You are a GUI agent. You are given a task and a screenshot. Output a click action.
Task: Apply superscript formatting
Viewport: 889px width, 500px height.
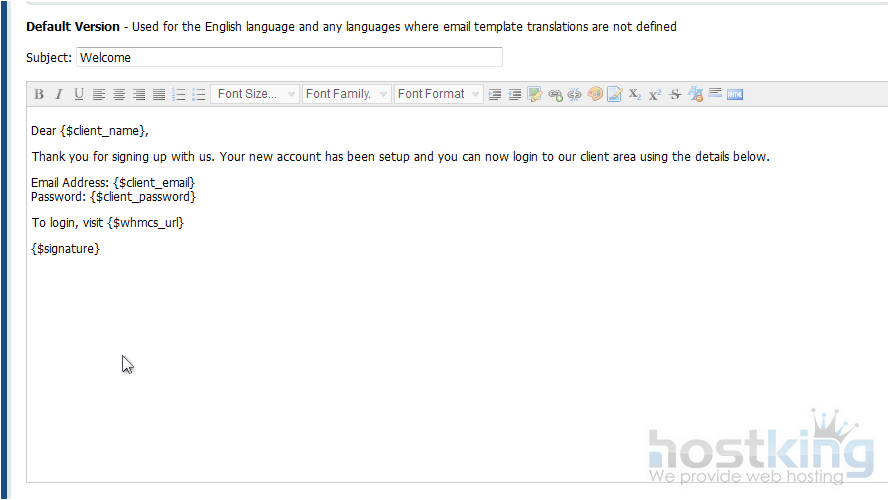pos(655,94)
